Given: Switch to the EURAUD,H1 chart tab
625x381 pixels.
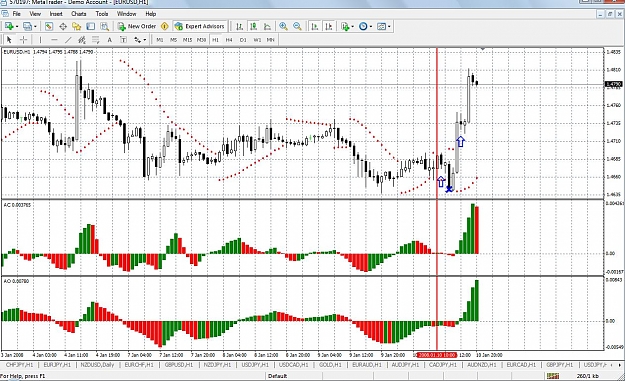Looking at the screenshot, I should tap(367, 365).
